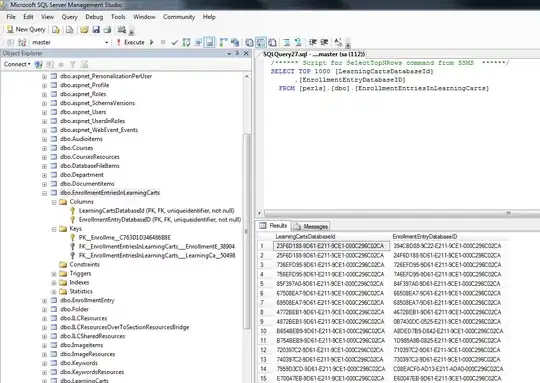Expand the Triggers folder
Screen dimensions: 540x383
[54, 274]
